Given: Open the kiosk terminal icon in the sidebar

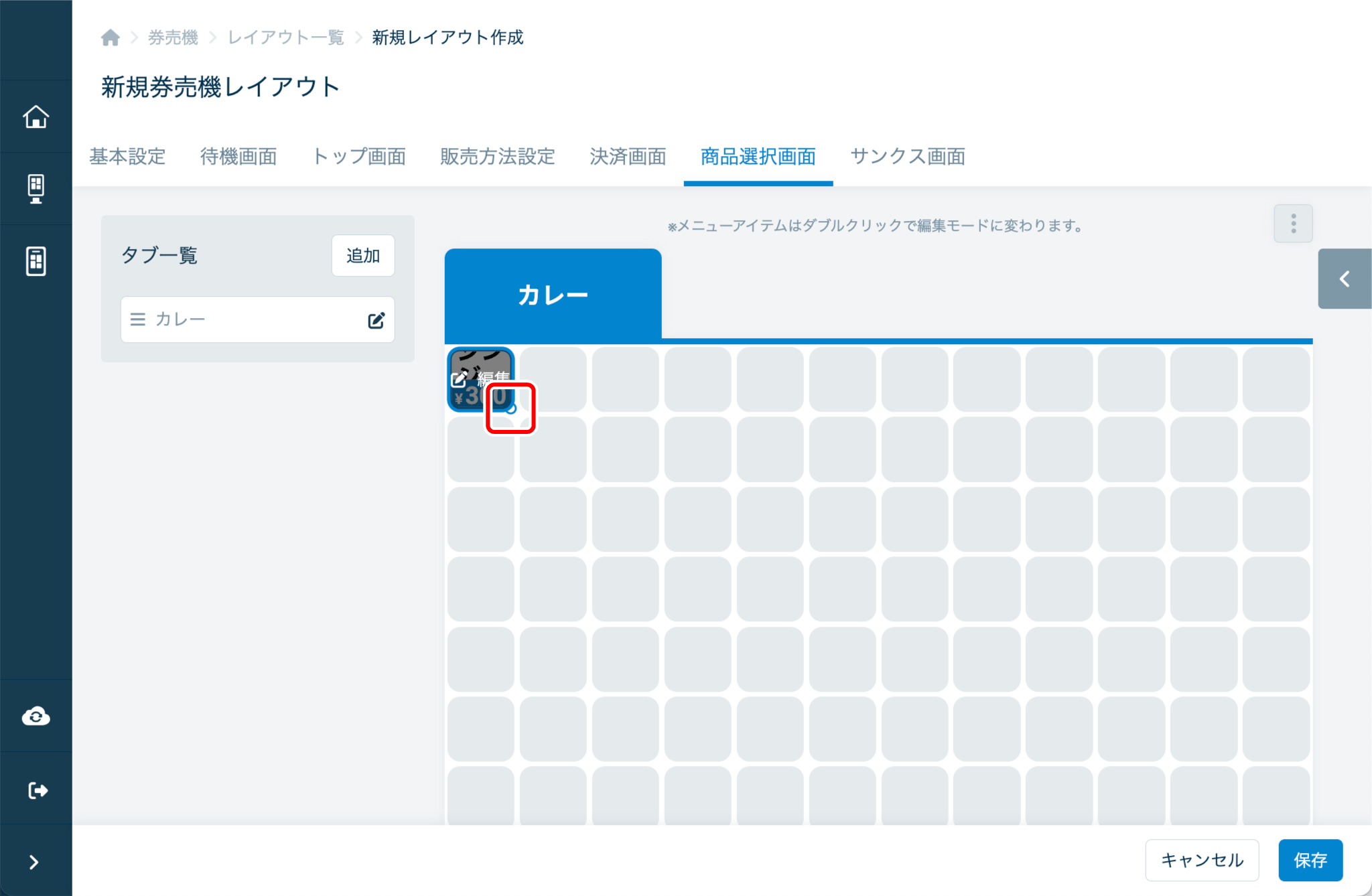Looking at the screenshot, I should click(36, 189).
